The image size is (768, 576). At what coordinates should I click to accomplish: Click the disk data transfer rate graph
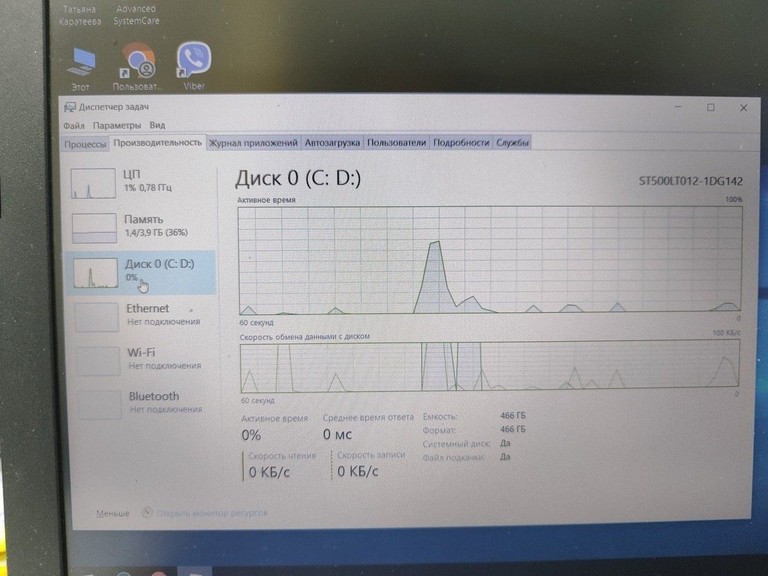[x=490, y=367]
